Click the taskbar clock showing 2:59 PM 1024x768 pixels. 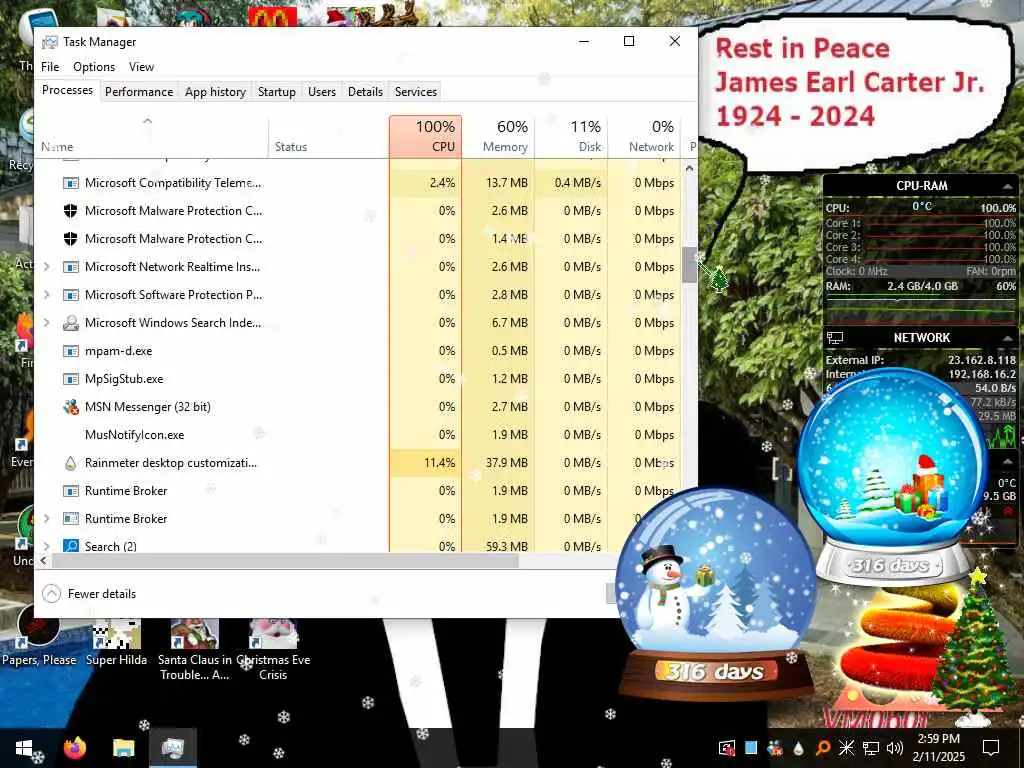pos(938,748)
